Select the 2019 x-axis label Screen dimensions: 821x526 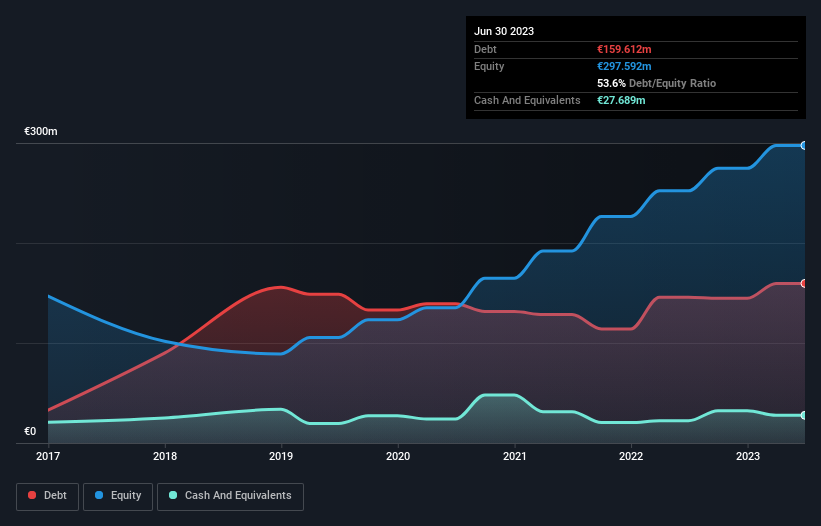(281, 456)
